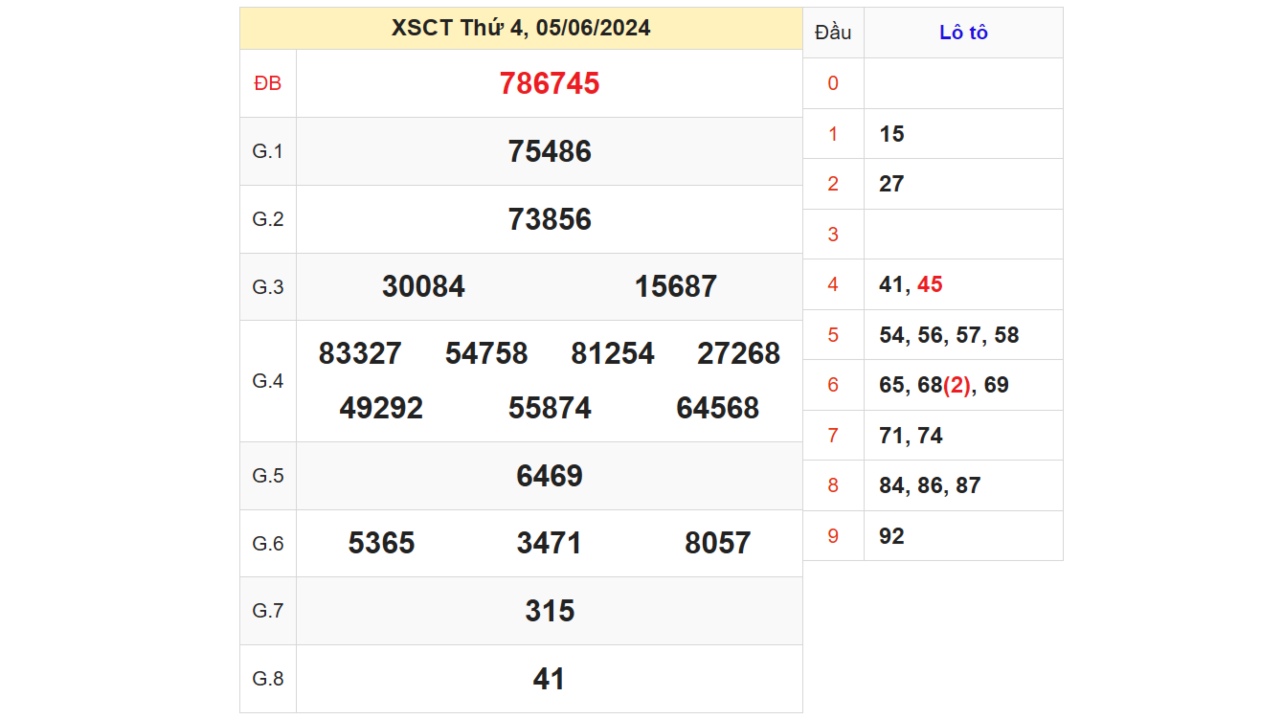Image resolution: width=1280 pixels, height=720 pixels.
Task: Click the head digit 8 cell
Action: pyautogui.click(x=833, y=485)
